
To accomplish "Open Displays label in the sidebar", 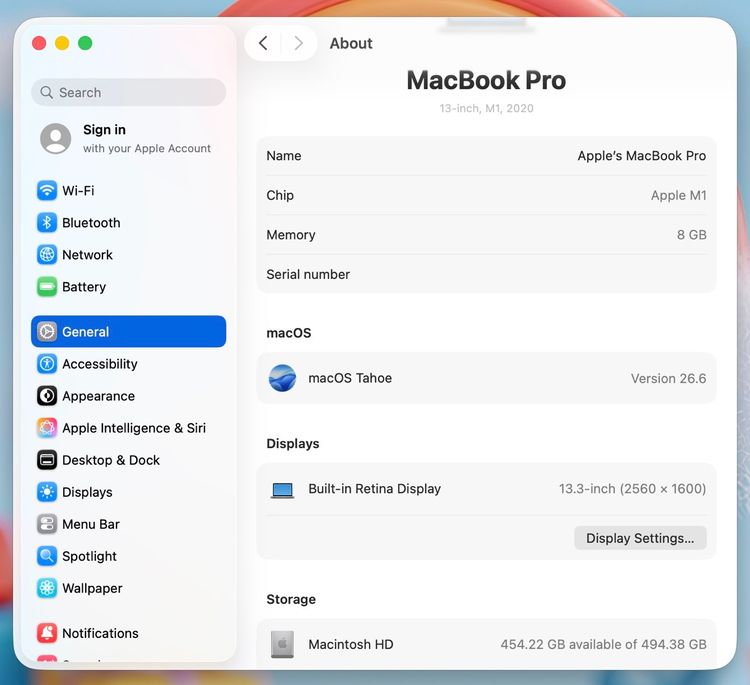I will 87,492.
